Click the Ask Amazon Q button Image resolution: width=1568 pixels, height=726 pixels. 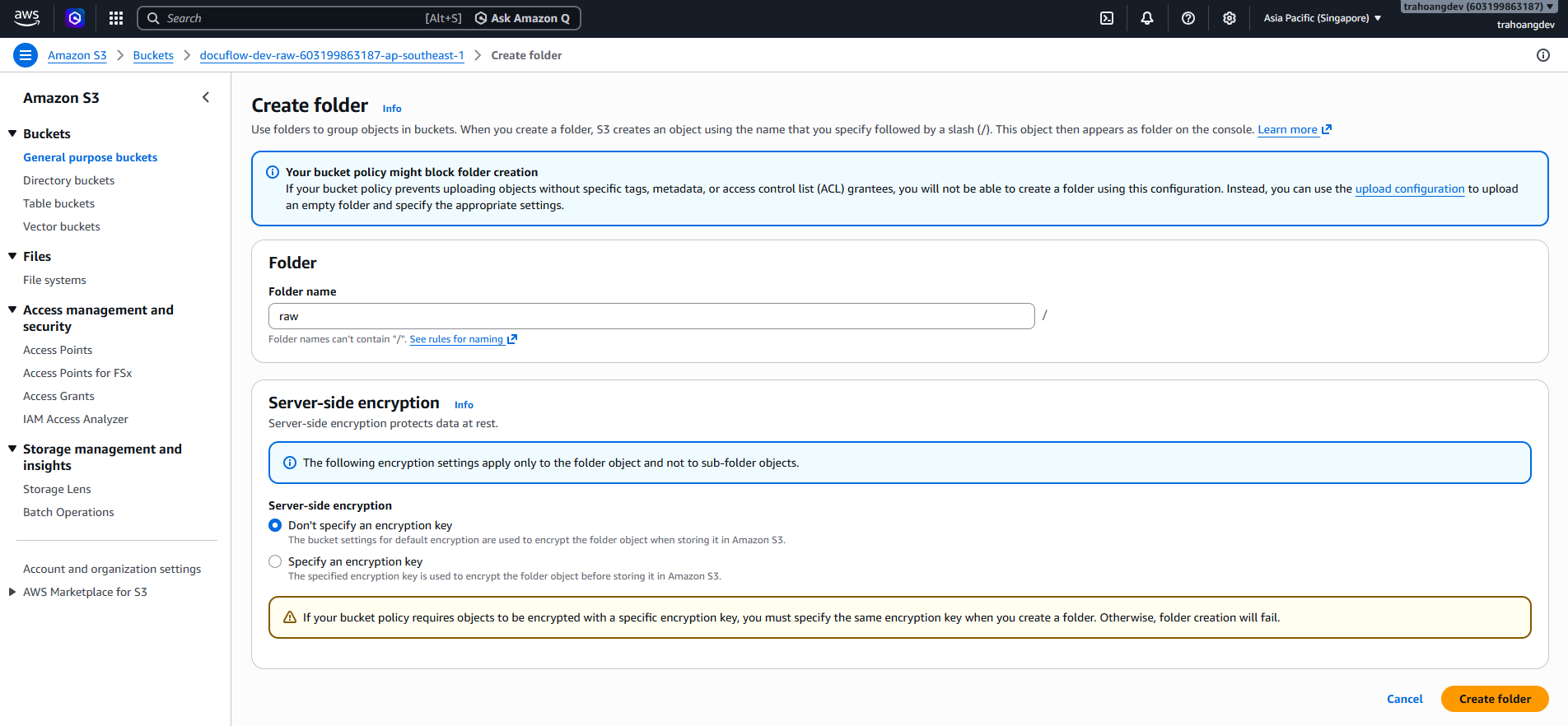[523, 18]
